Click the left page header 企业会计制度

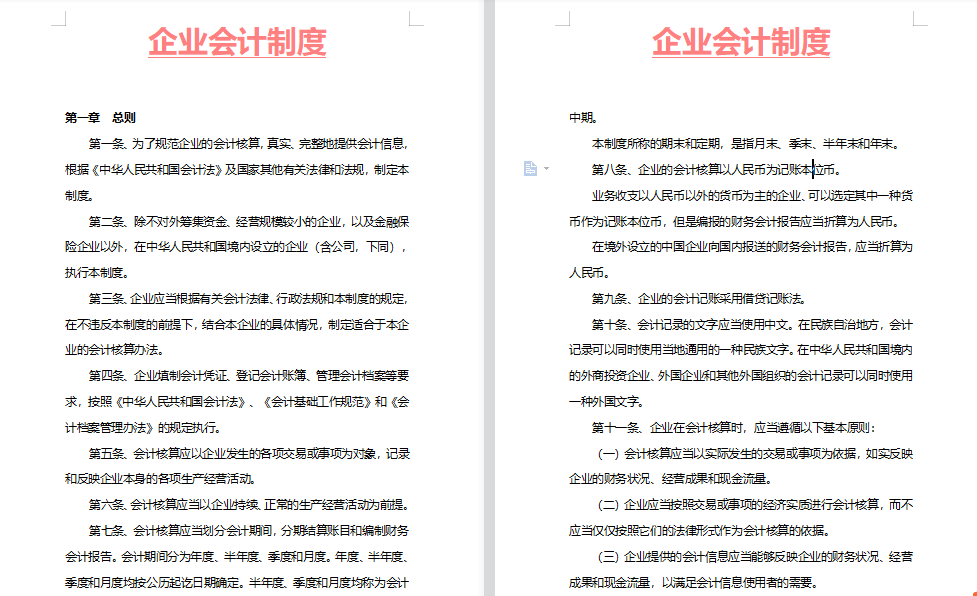coord(237,42)
